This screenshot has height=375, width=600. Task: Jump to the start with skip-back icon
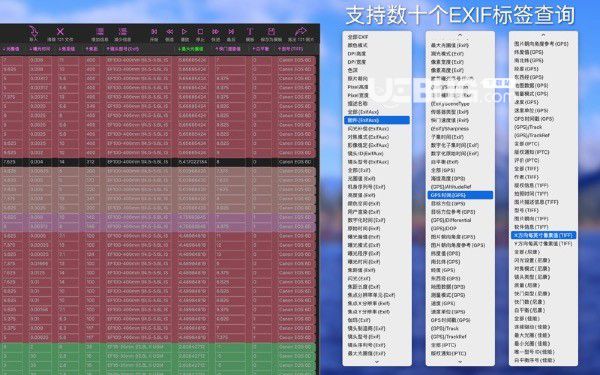coord(154,32)
